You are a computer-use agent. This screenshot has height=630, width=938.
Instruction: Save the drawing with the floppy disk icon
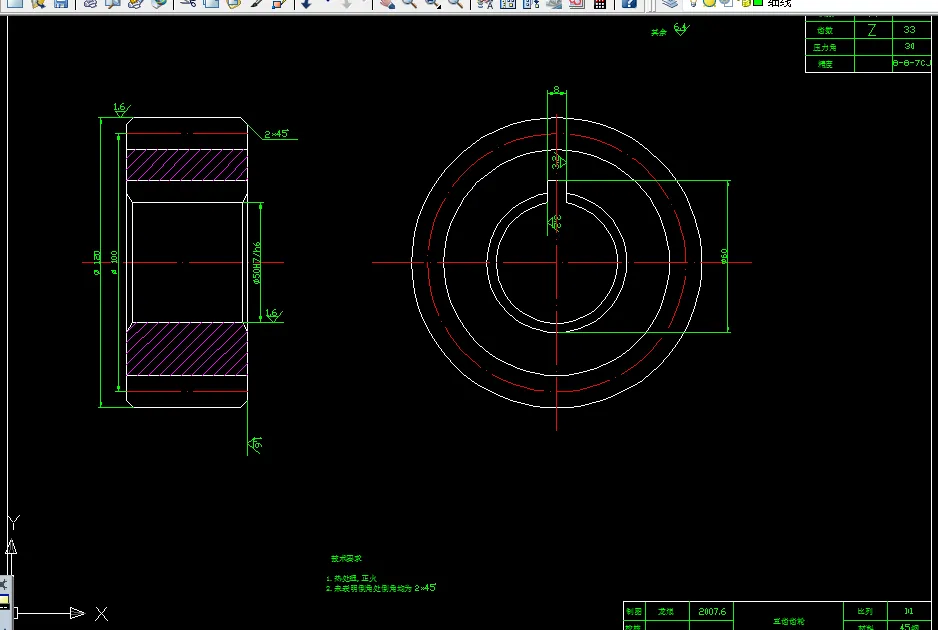click(x=60, y=3)
